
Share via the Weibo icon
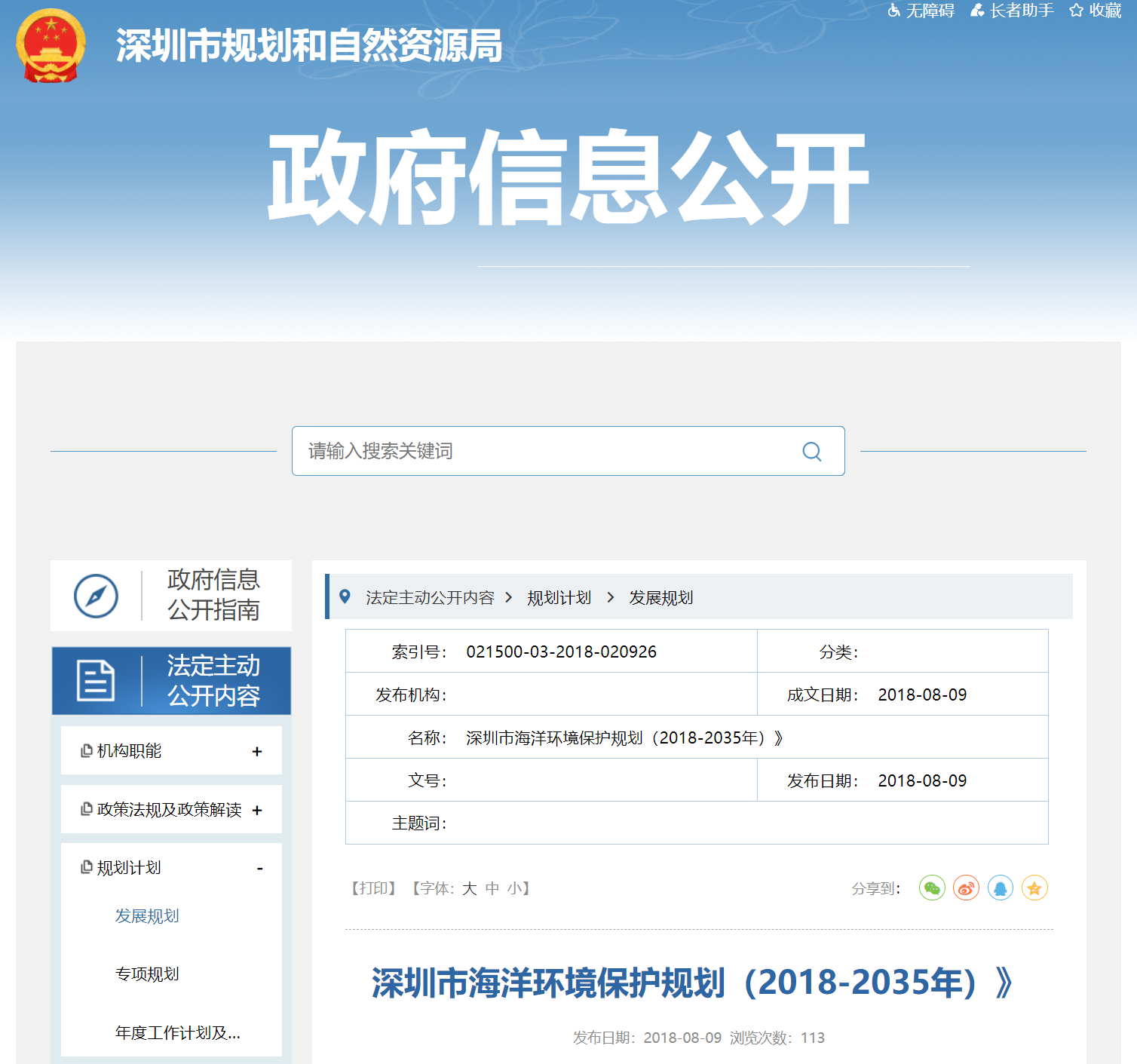(x=966, y=888)
